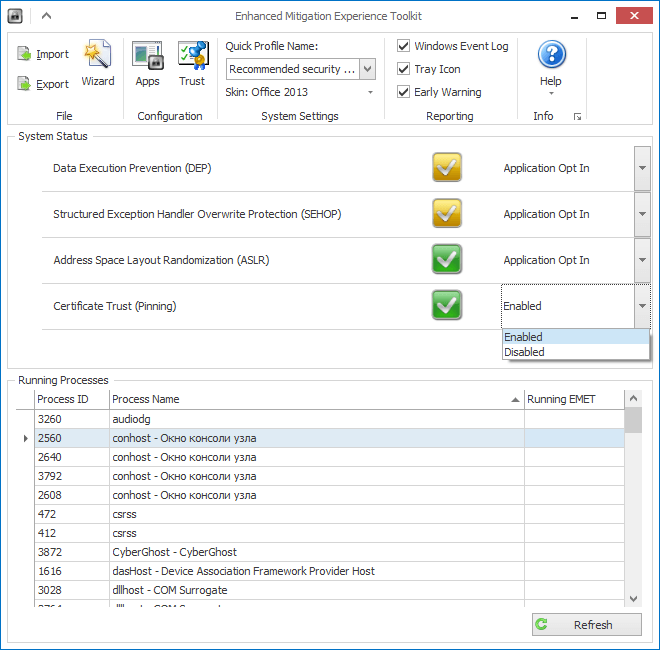660x650 pixels.
Task: Launch the Wizard tool
Action: (x=98, y=64)
